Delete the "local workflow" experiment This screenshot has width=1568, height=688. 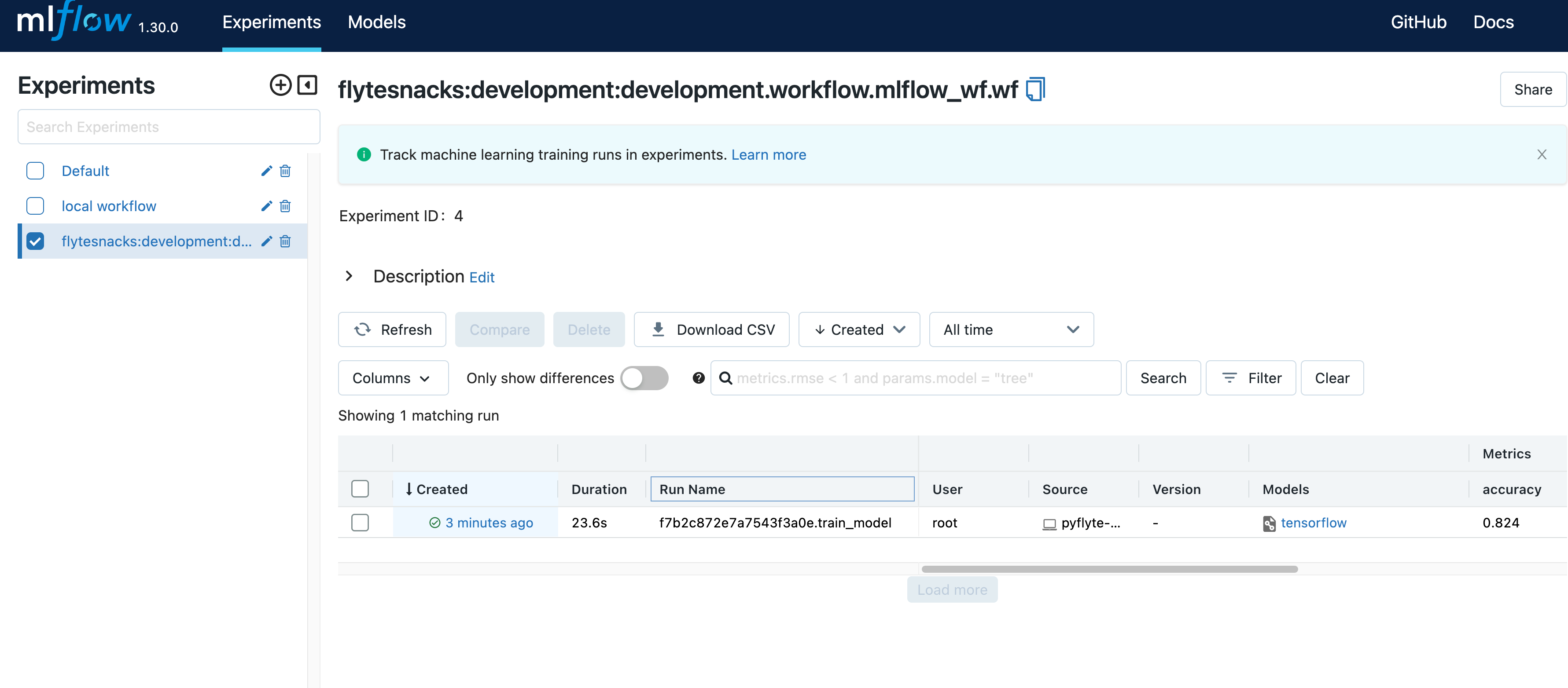(x=285, y=206)
